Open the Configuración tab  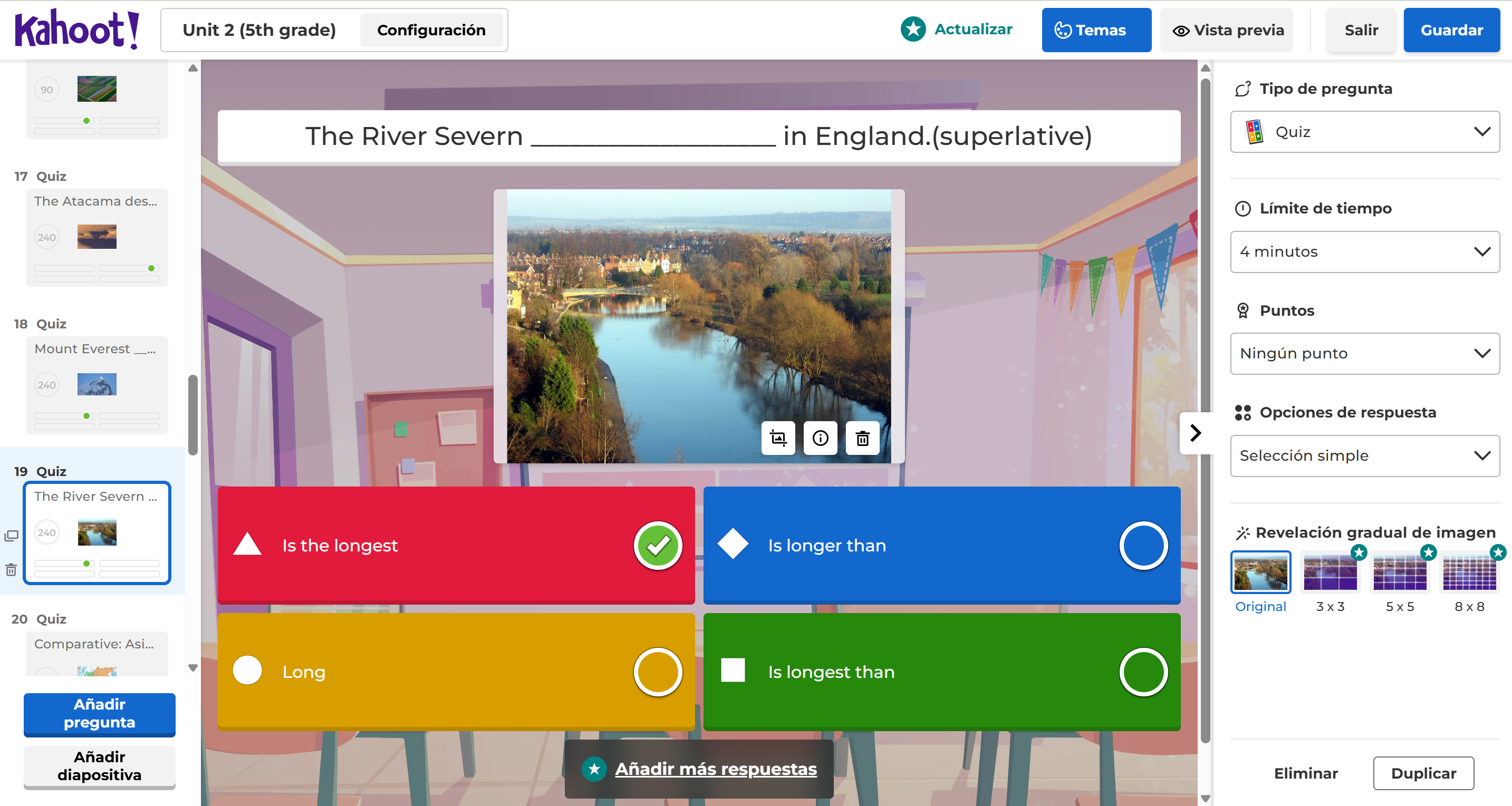point(432,30)
